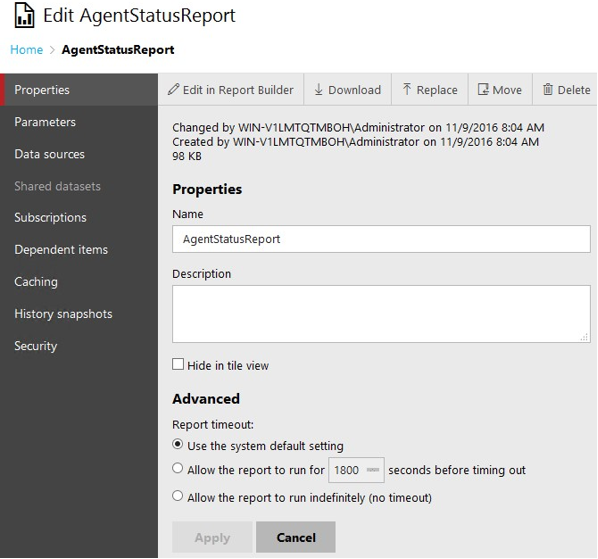The width and height of the screenshot is (598, 559).
Task: Click the pencil icon for Edit in Report Builder
Action: (174, 90)
